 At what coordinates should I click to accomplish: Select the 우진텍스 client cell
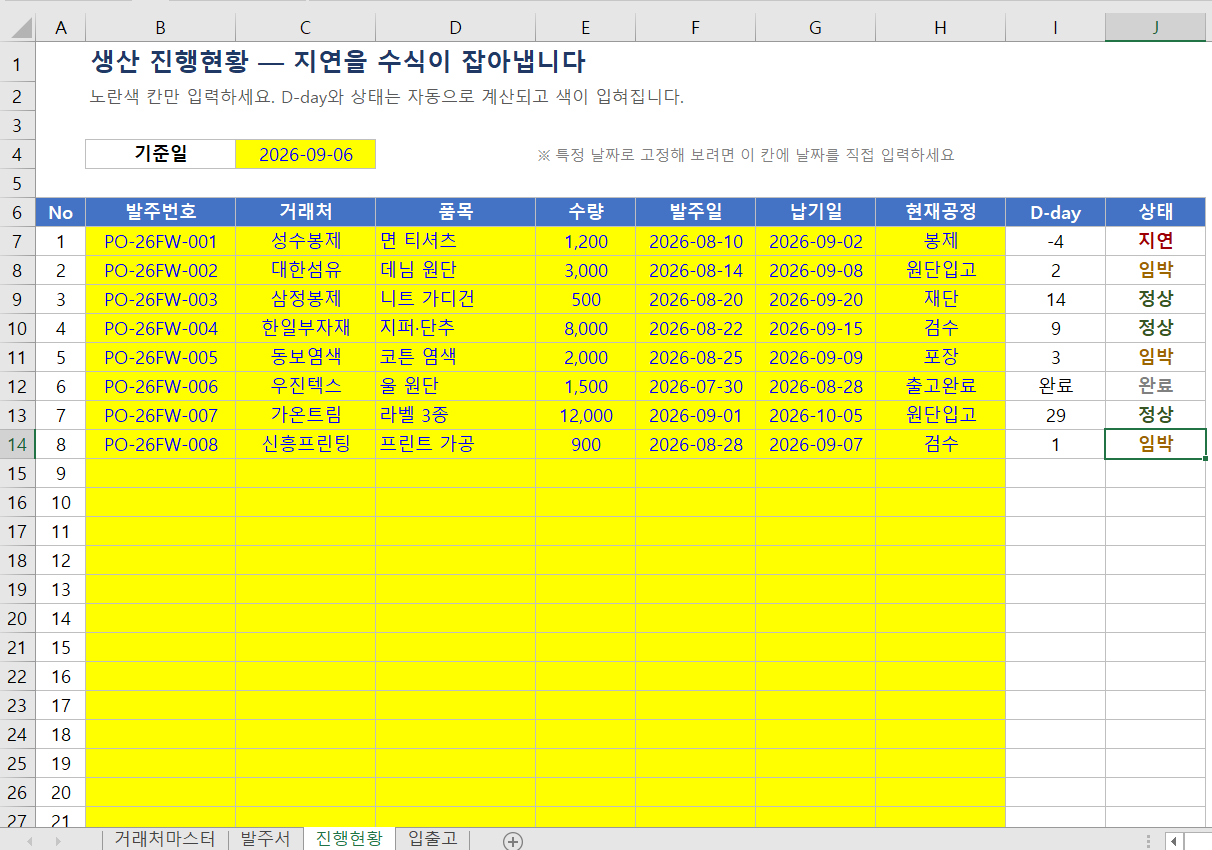coord(306,386)
